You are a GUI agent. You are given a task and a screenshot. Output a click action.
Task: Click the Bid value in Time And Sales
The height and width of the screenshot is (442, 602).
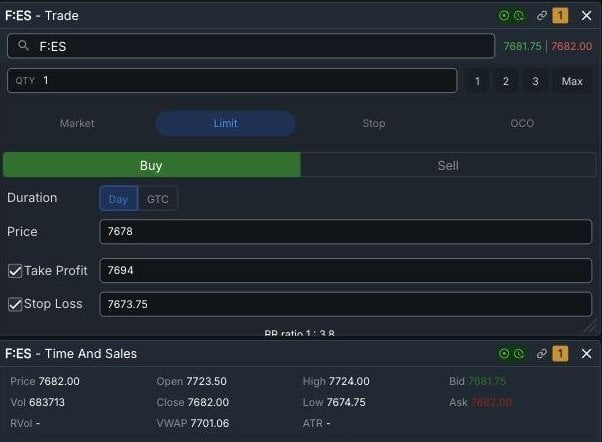(x=487, y=381)
